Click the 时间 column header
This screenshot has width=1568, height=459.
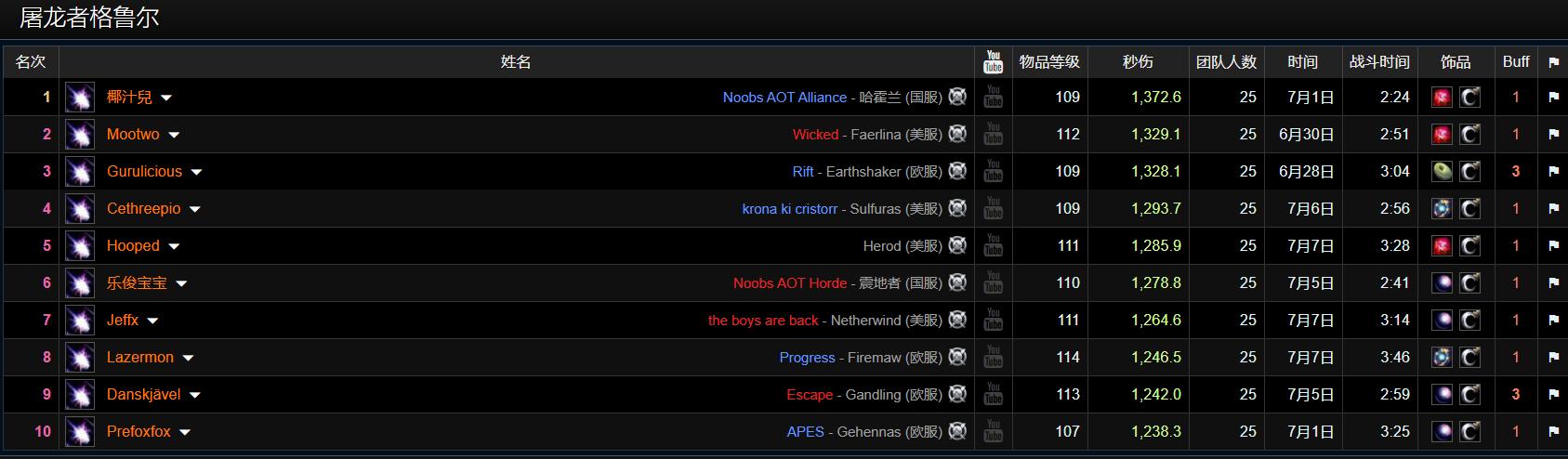pyautogui.click(x=1302, y=61)
